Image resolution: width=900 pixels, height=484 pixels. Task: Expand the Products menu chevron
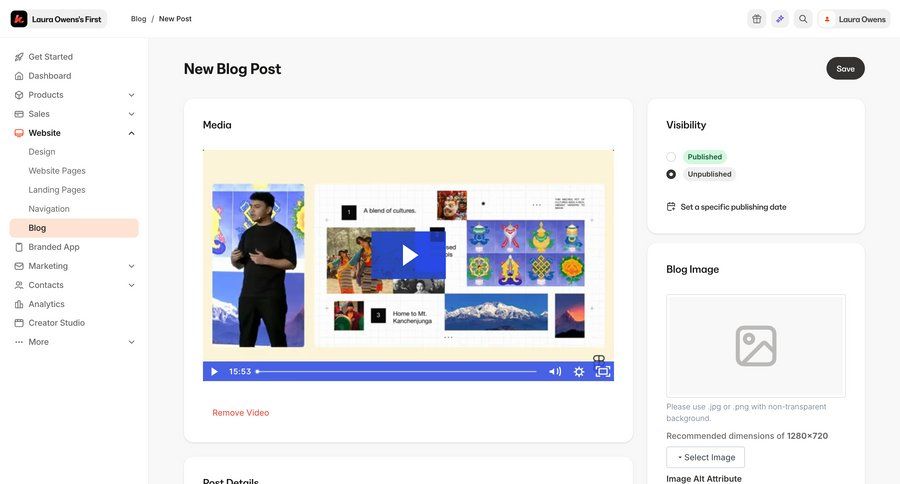coord(131,95)
